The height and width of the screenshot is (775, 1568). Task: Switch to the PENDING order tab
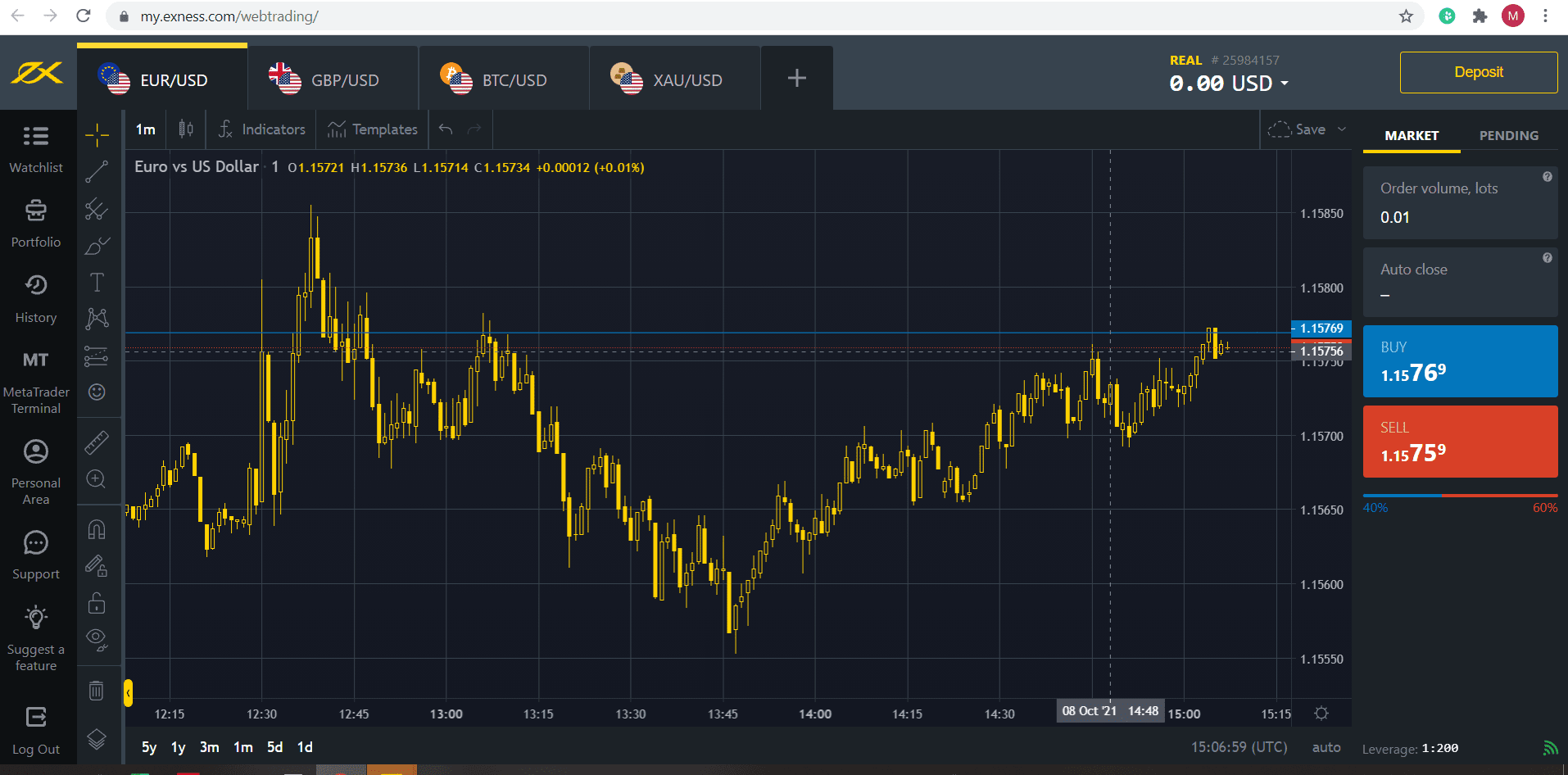click(x=1508, y=135)
